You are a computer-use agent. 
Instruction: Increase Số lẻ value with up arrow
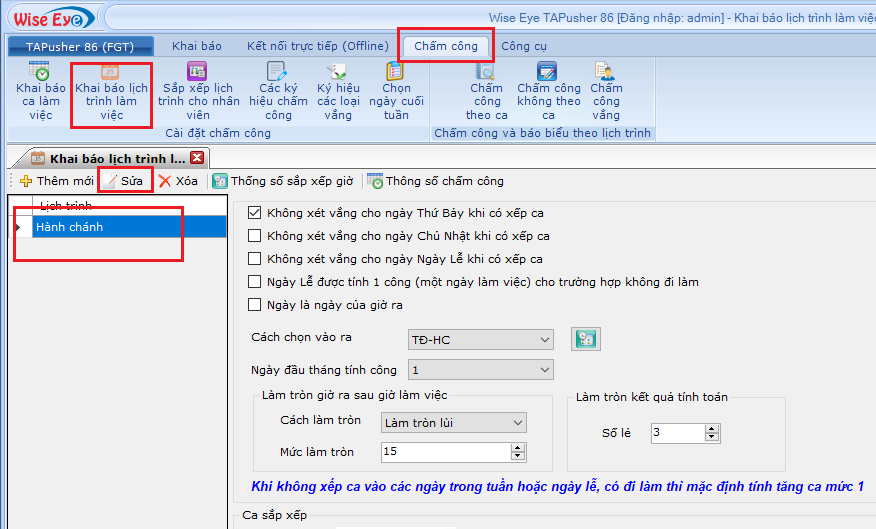point(711,428)
